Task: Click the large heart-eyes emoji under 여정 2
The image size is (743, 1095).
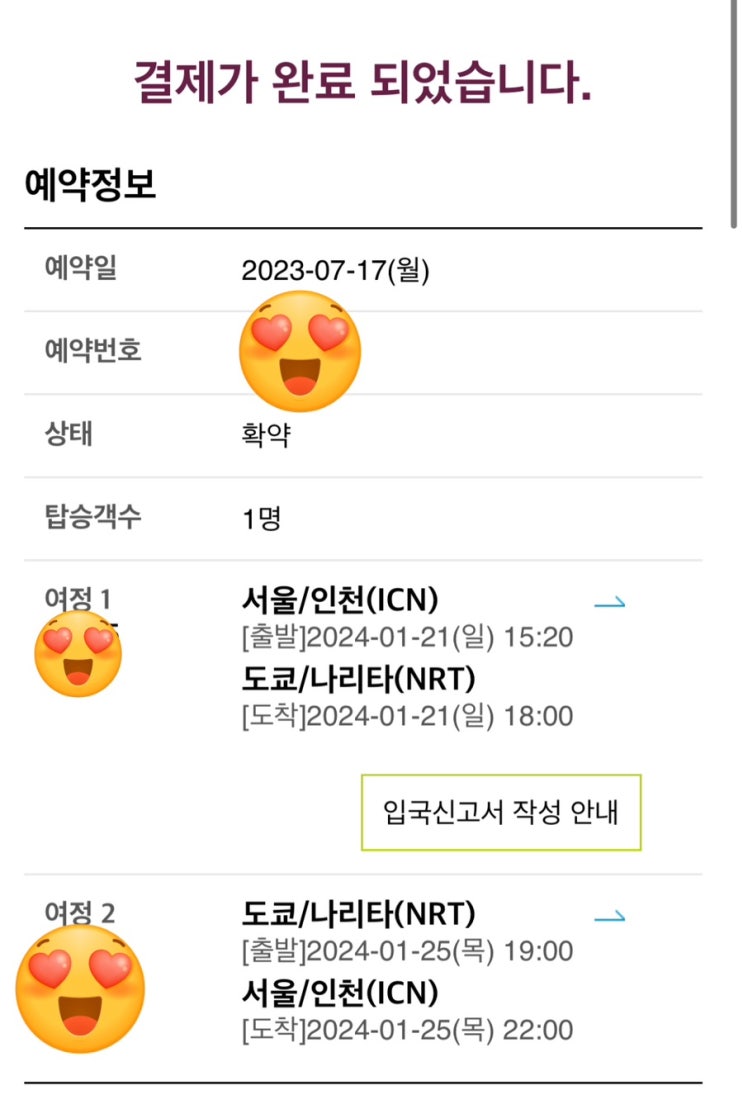Action: (81, 987)
